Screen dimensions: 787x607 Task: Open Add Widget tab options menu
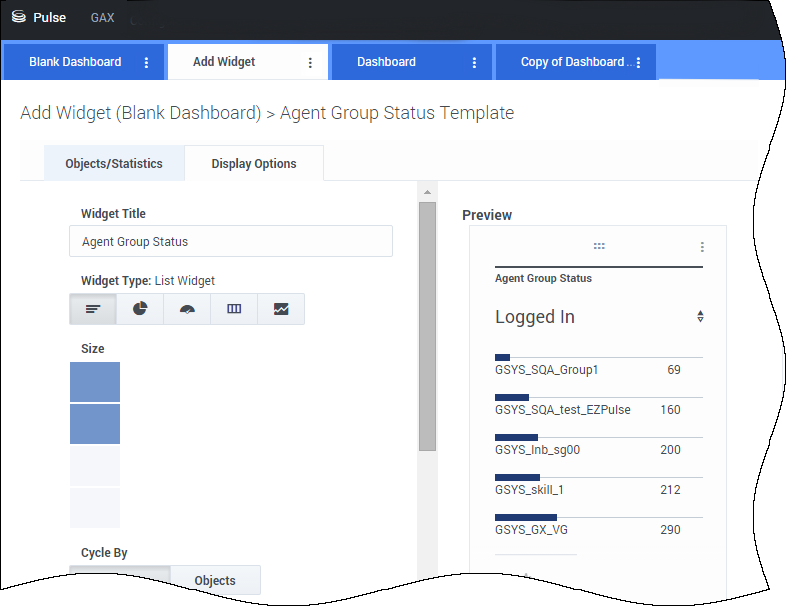[310, 62]
